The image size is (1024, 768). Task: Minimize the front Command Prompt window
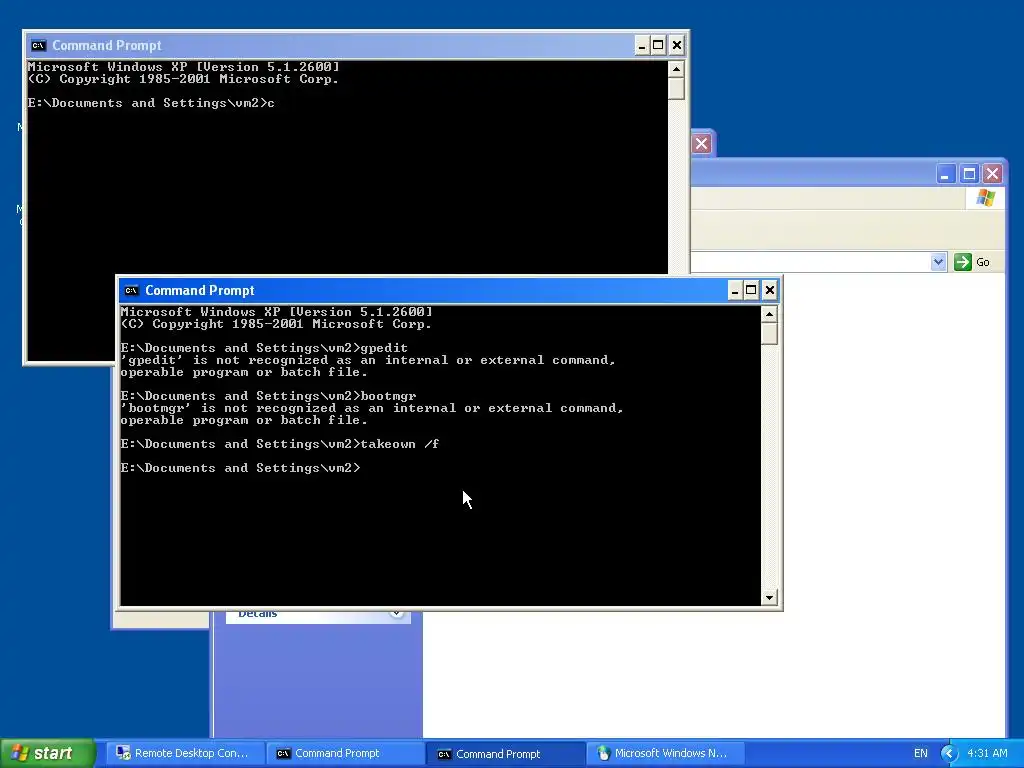click(x=735, y=291)
